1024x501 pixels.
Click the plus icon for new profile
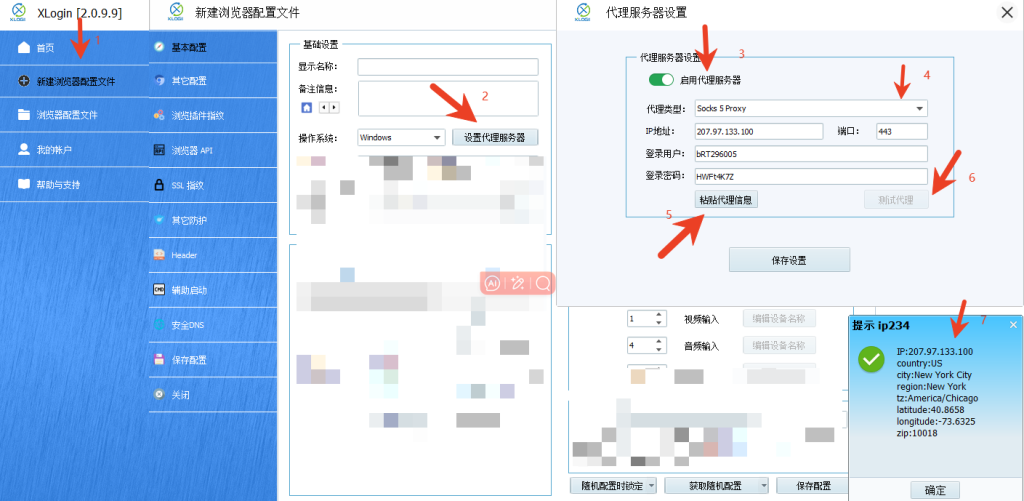(x=24, y=82)
